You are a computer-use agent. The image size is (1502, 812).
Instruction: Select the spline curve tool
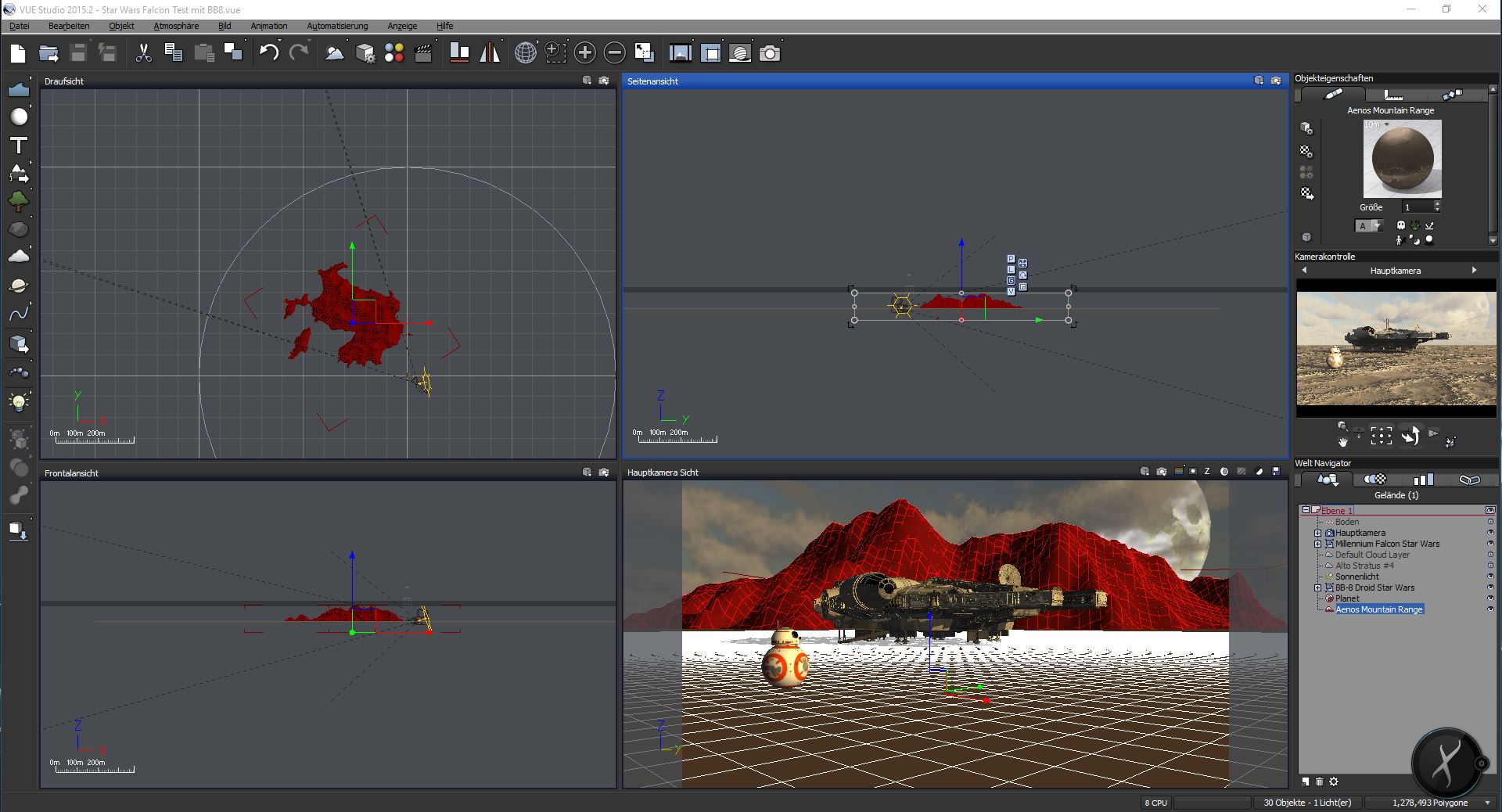click(x=19, y=314)
